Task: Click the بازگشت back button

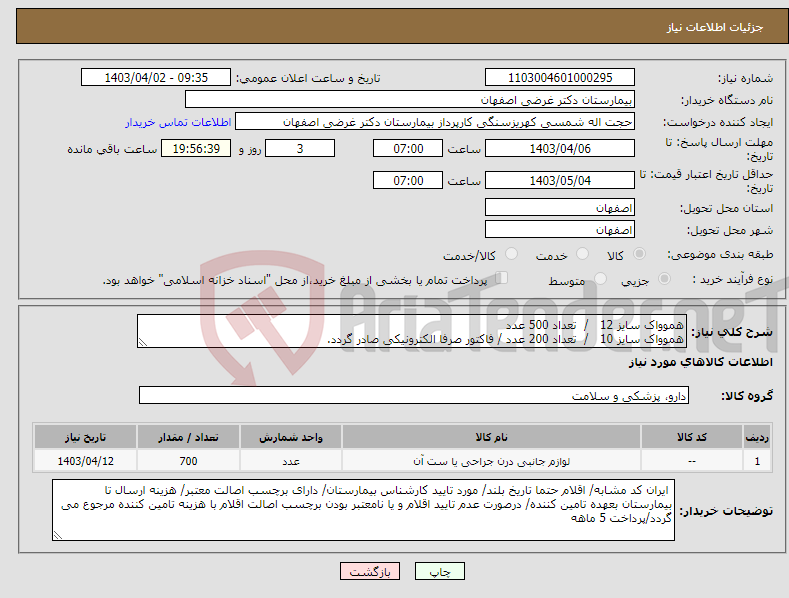Action: [370, 571]
